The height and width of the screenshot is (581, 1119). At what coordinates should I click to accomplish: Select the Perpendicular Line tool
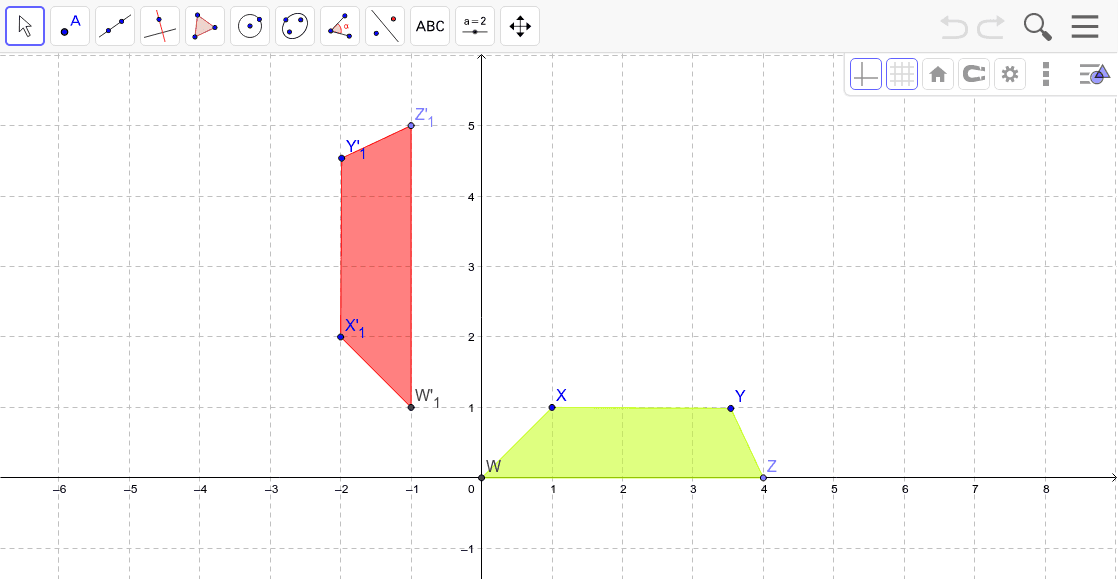[x=159, y=25]
